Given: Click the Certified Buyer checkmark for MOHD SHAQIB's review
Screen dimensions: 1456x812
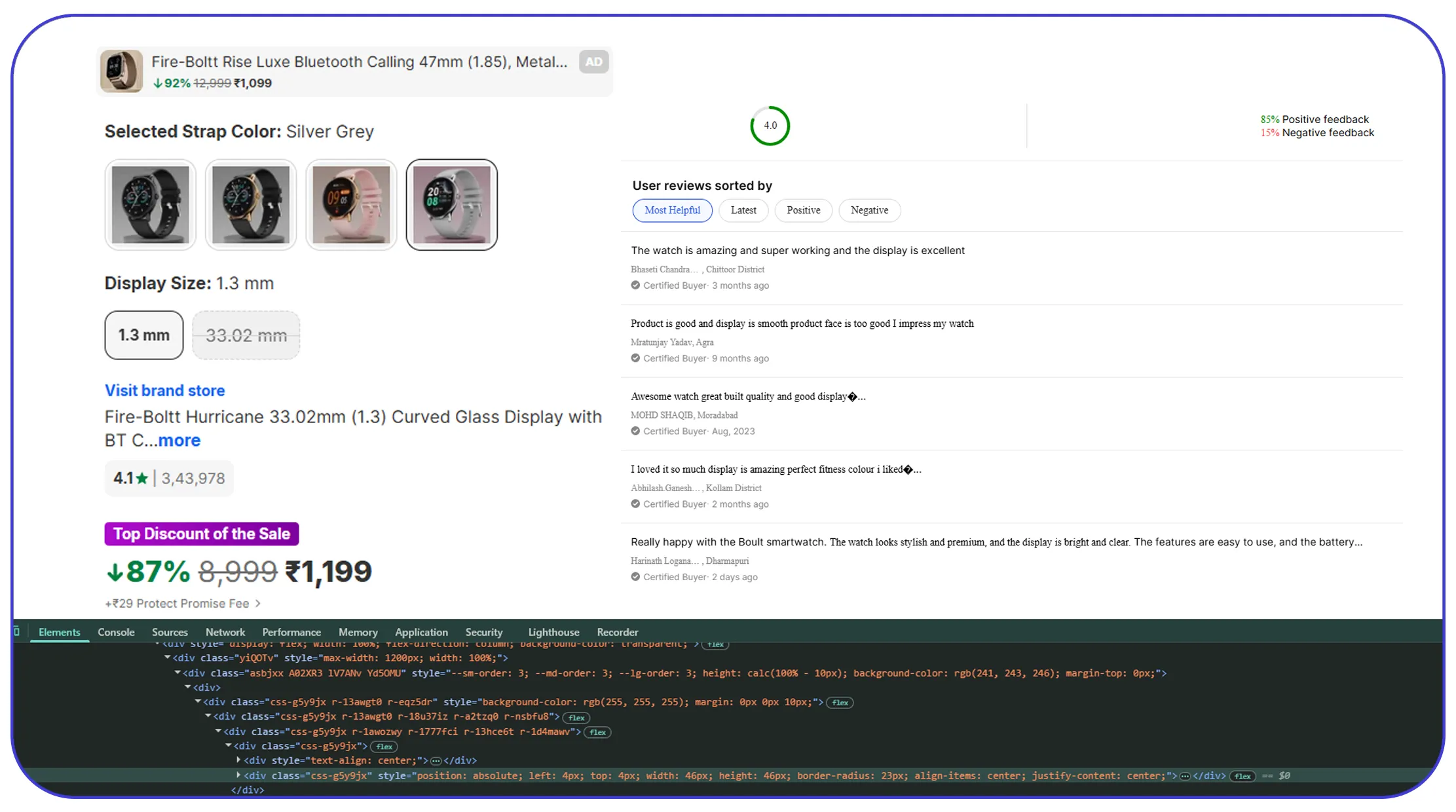Looking at the screenshot, I should [x=635, y=430].
